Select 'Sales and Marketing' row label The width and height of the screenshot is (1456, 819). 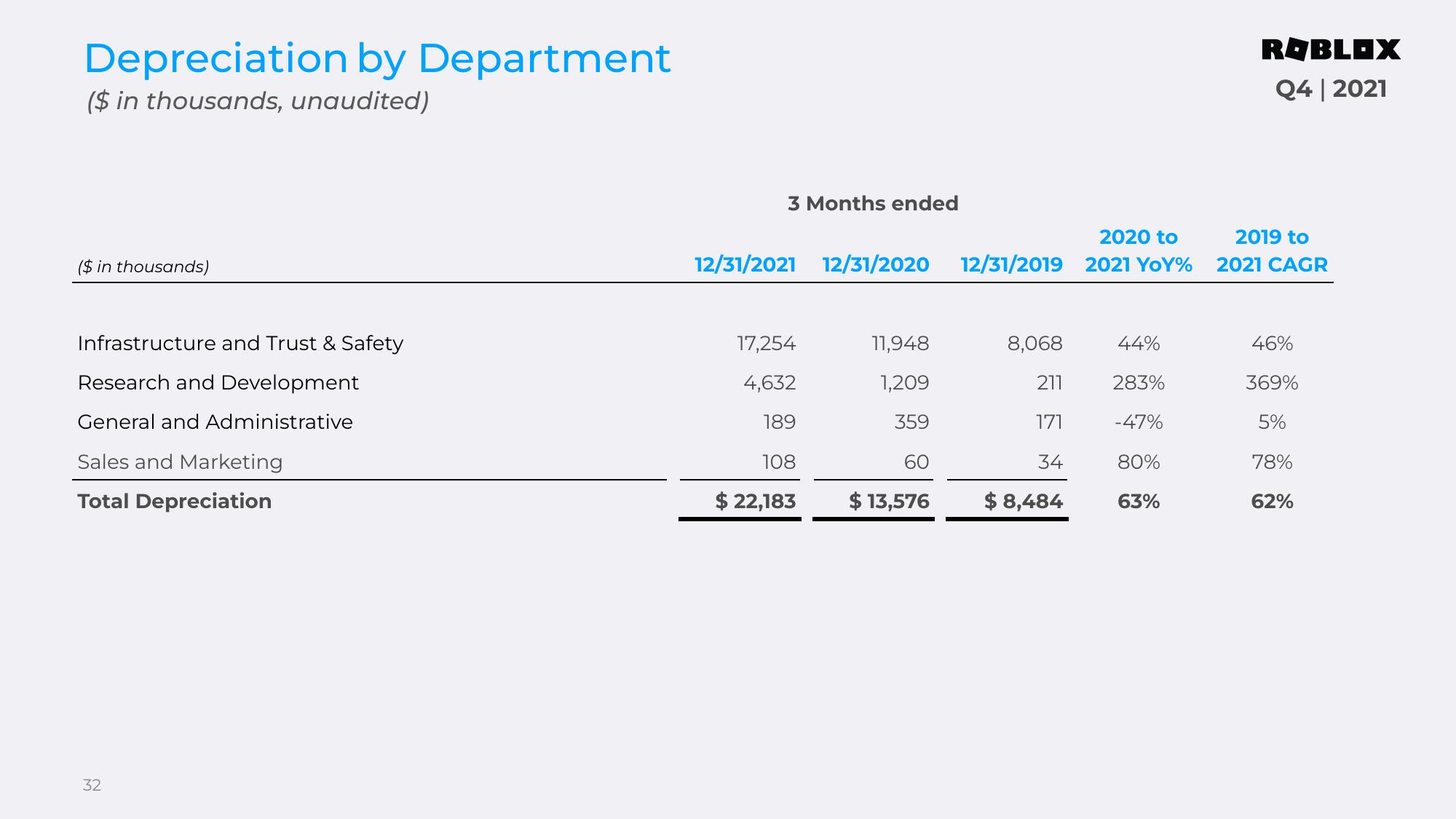[x=180, y=462]
